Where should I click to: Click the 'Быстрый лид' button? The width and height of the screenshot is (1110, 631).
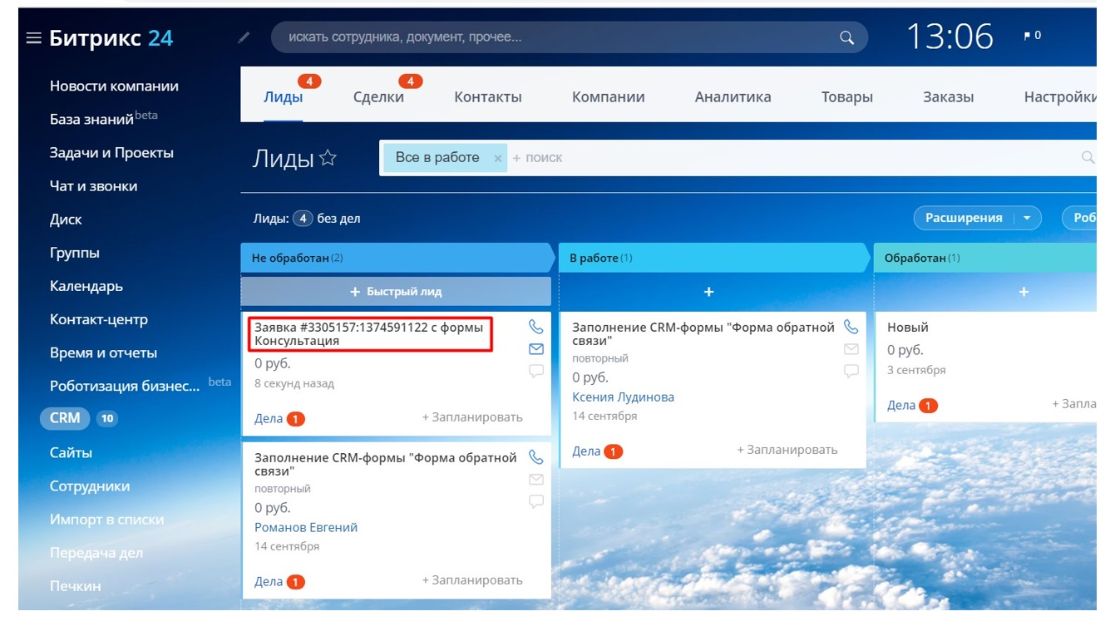click(x=396, y=291)
